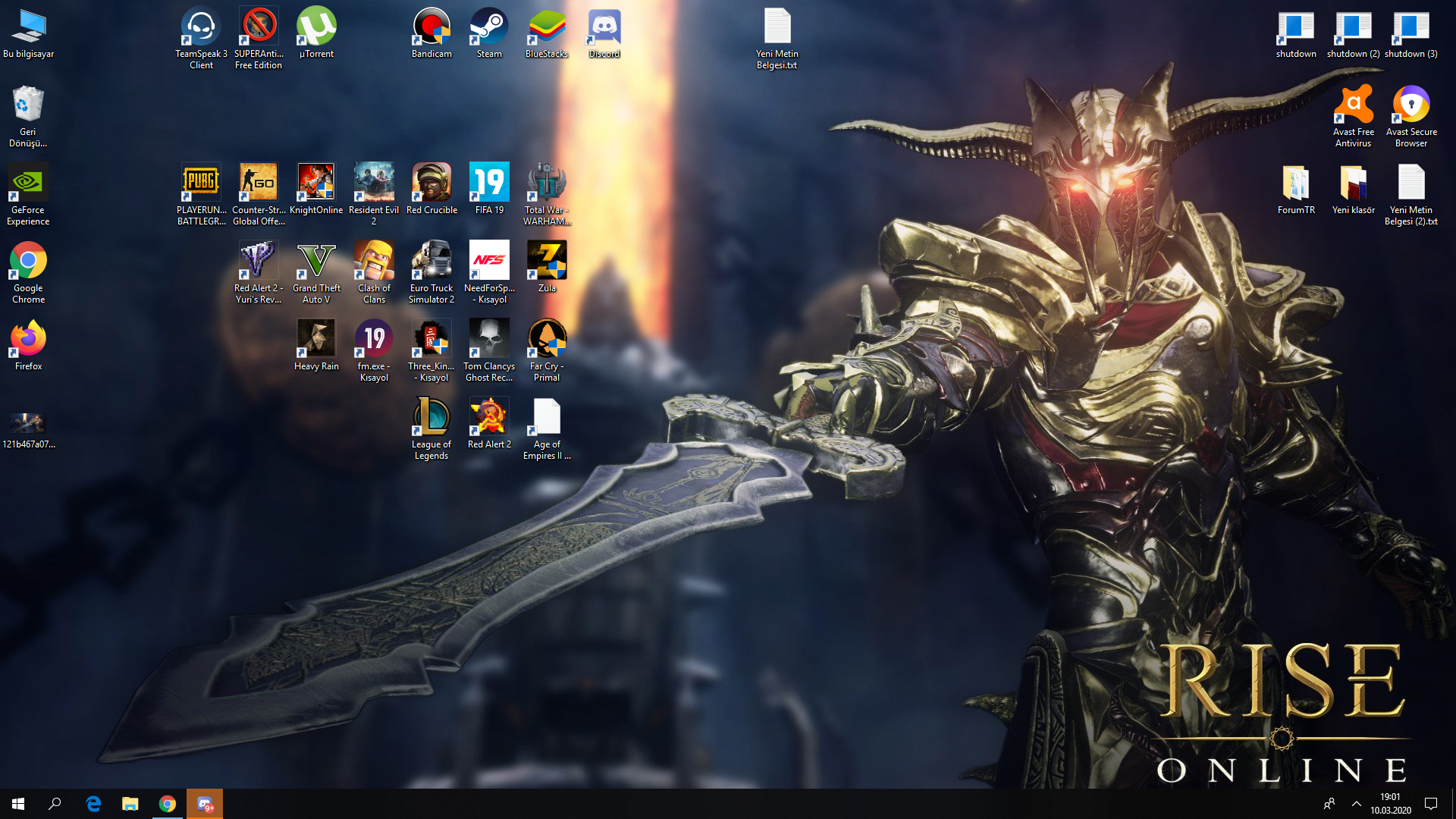The width and height of the screenshot is (1456, 819).
Task: Select Yeni Metin Belgesi (2).txt file
Action: point(1412,194)
